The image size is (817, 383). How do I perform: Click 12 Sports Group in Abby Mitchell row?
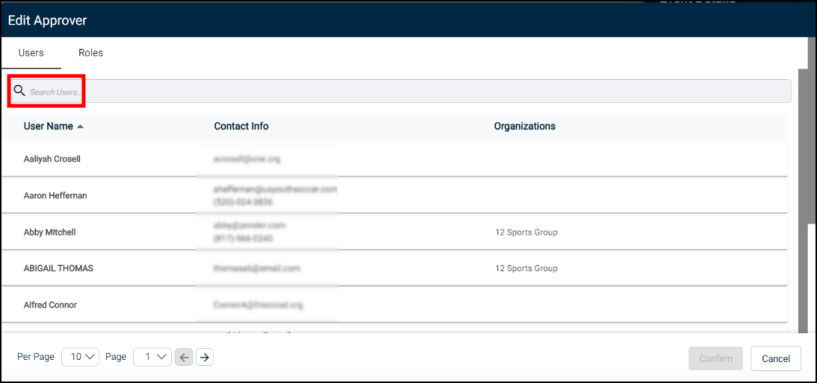(x=526, y=232)
